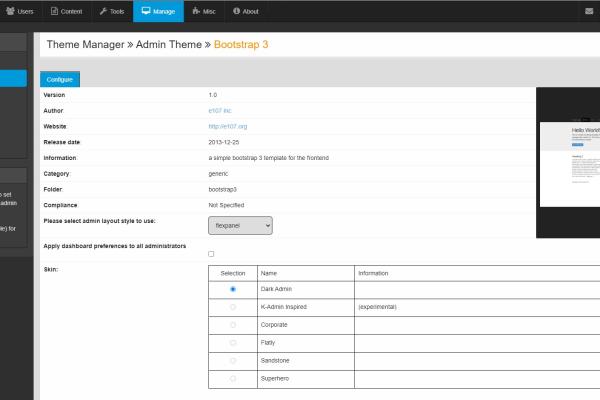
Task: Select the Sandstone skin radio
Action: click(233, 361)
